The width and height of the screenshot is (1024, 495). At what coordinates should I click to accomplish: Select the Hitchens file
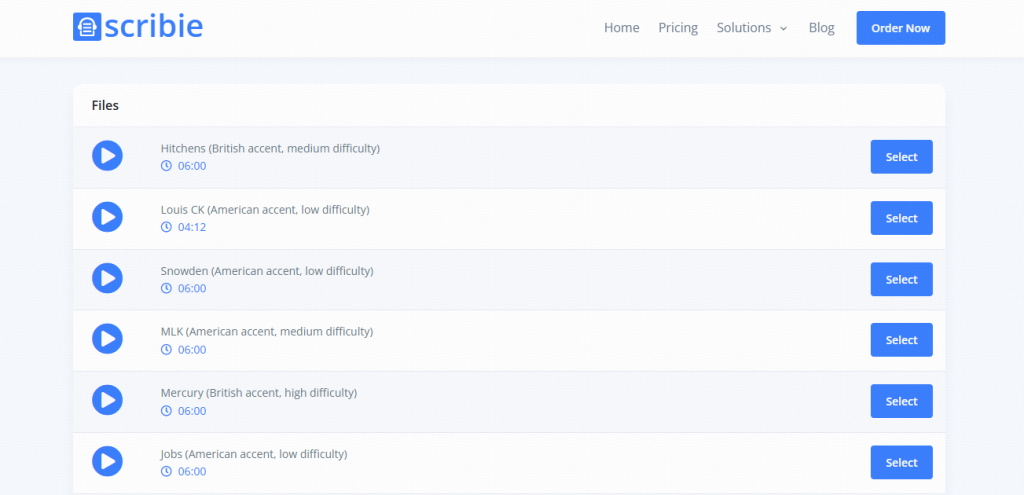(901, 157)
